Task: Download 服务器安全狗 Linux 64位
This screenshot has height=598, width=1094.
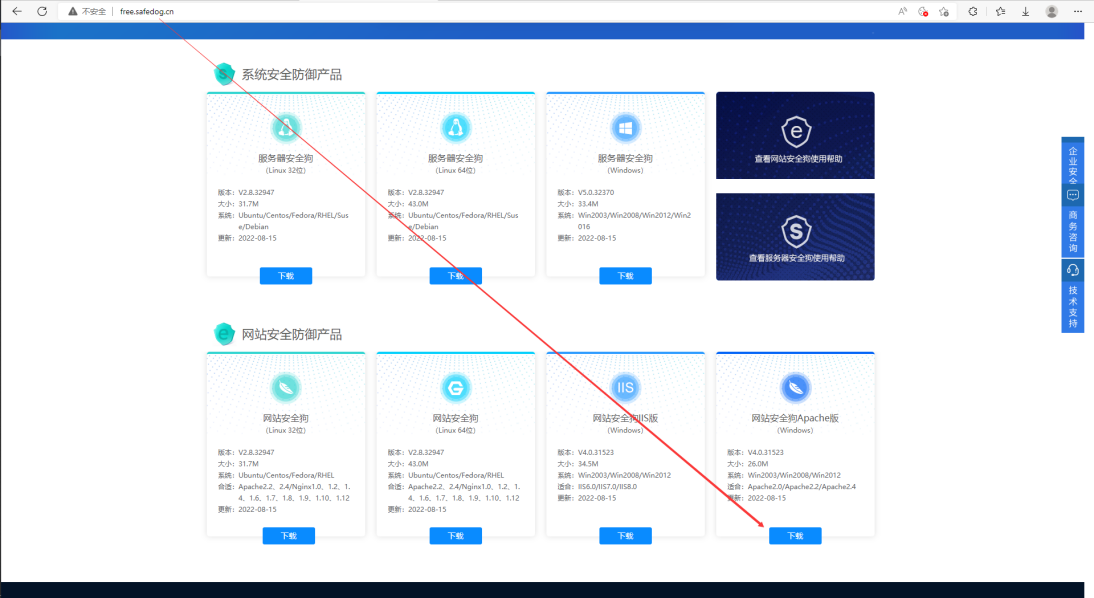Action: pyautogui.click(x=456, y=276)
